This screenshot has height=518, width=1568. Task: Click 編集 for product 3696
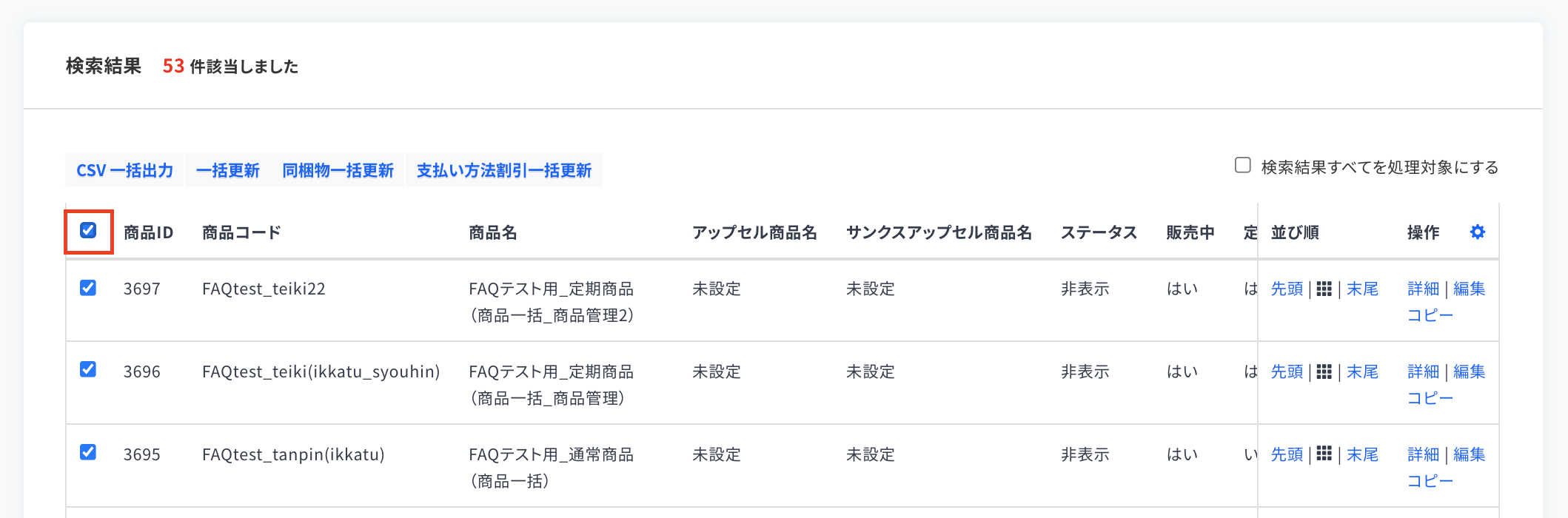point(1470,371)
